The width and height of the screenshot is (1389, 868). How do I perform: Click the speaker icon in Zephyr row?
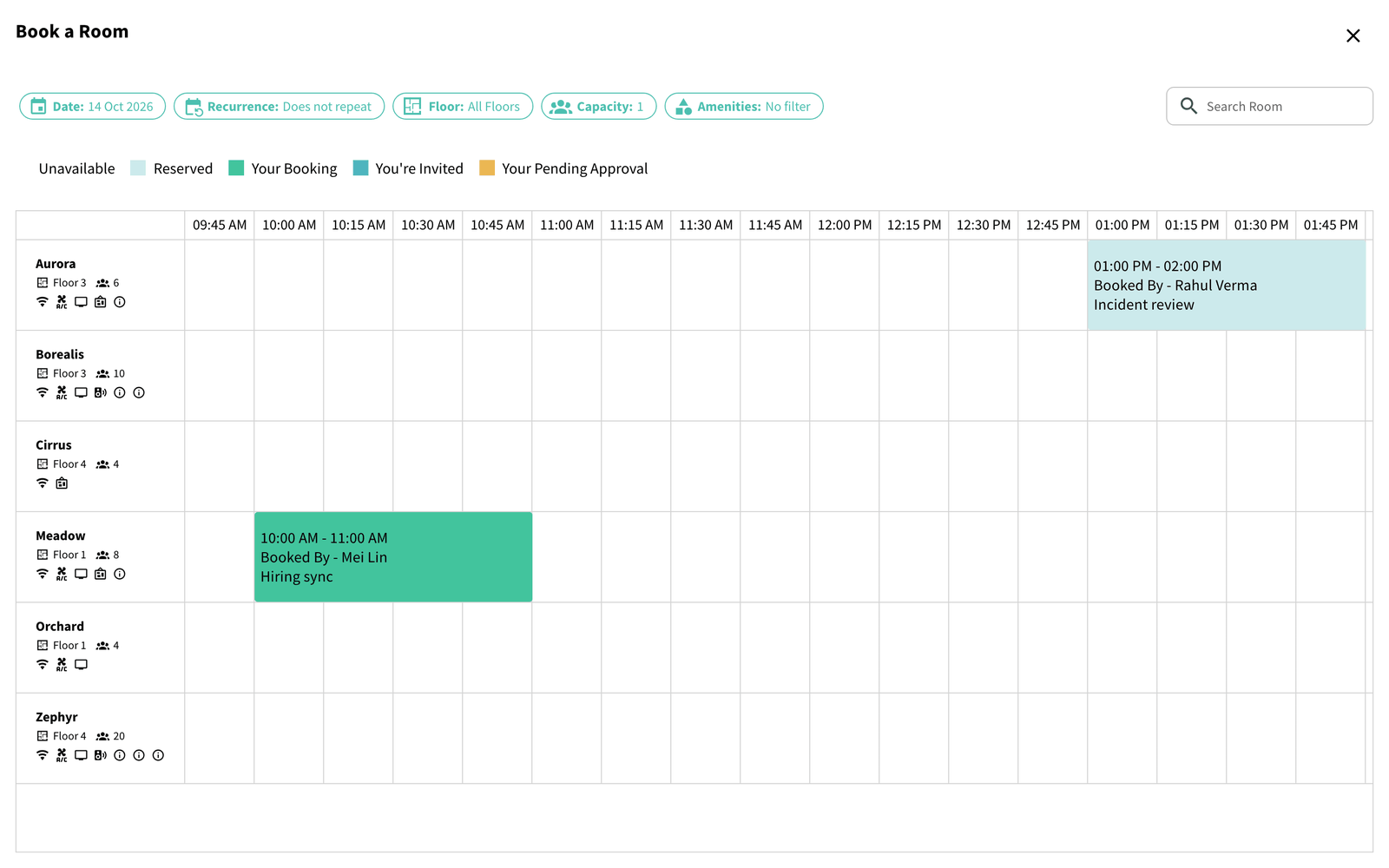point(101,755)
